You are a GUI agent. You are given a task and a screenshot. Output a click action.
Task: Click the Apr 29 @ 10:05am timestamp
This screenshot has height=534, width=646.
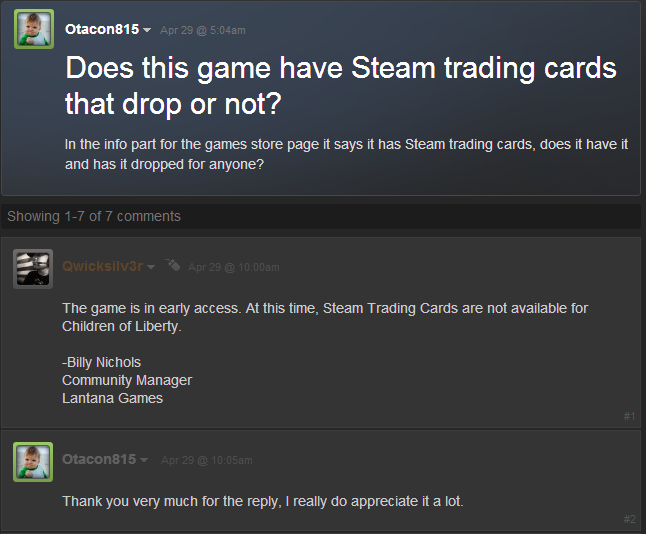point(207,460)
